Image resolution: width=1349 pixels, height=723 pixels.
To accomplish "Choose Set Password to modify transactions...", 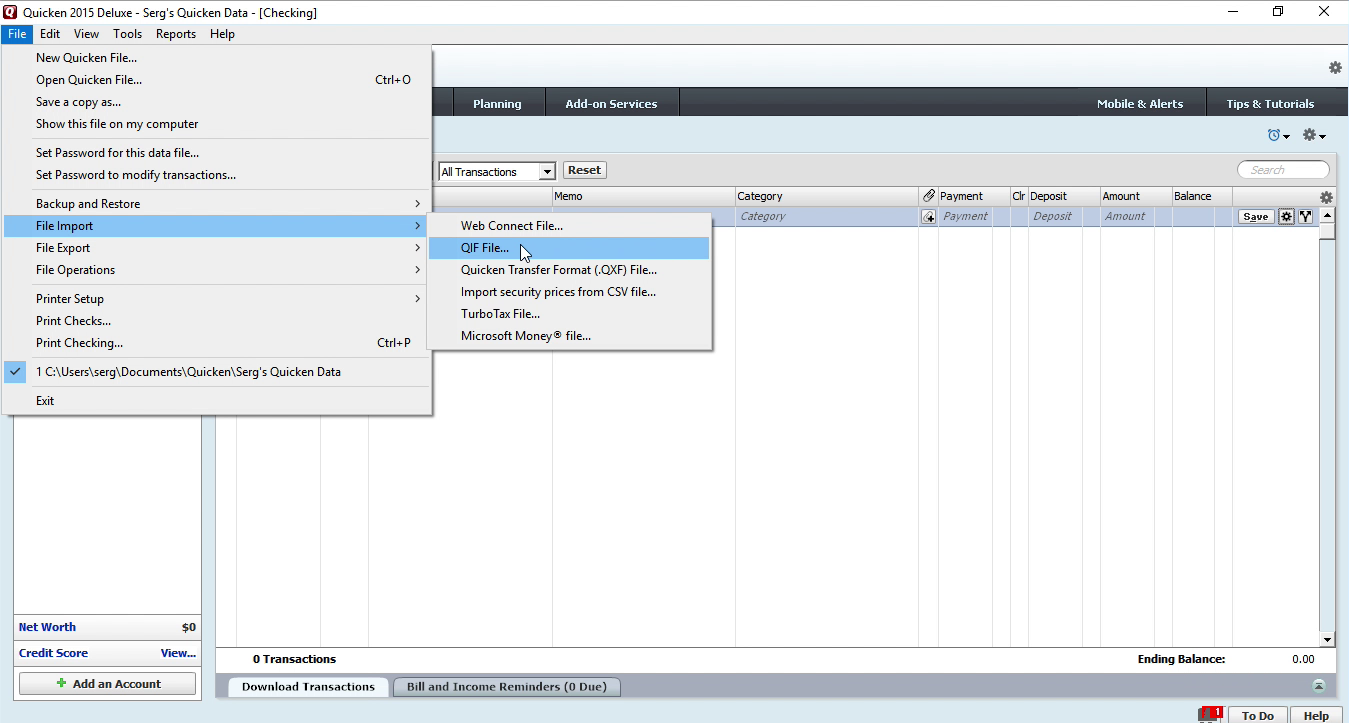I will pos(217,175).
